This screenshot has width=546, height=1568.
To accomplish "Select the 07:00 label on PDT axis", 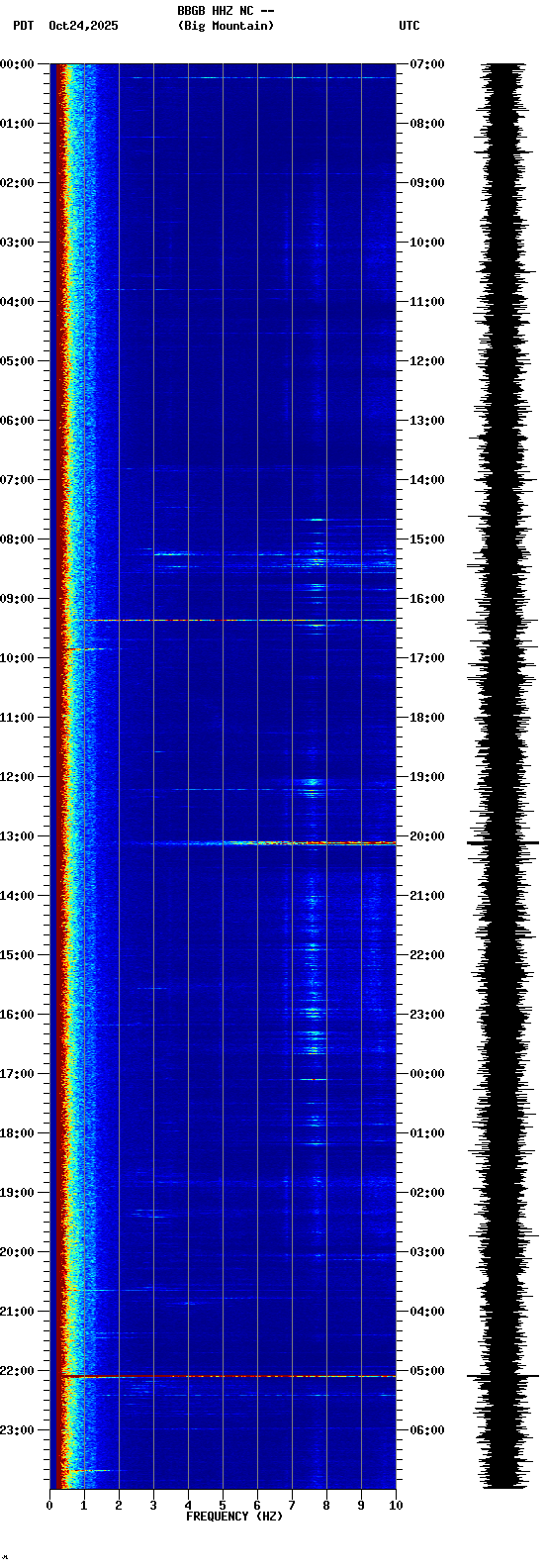I will point(17,480).
